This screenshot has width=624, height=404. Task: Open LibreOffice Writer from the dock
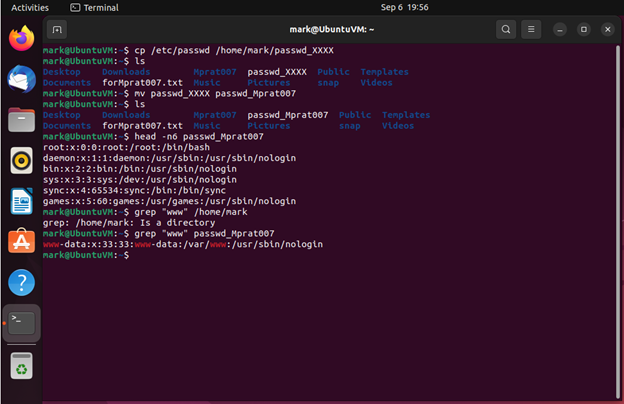[21, 201]
